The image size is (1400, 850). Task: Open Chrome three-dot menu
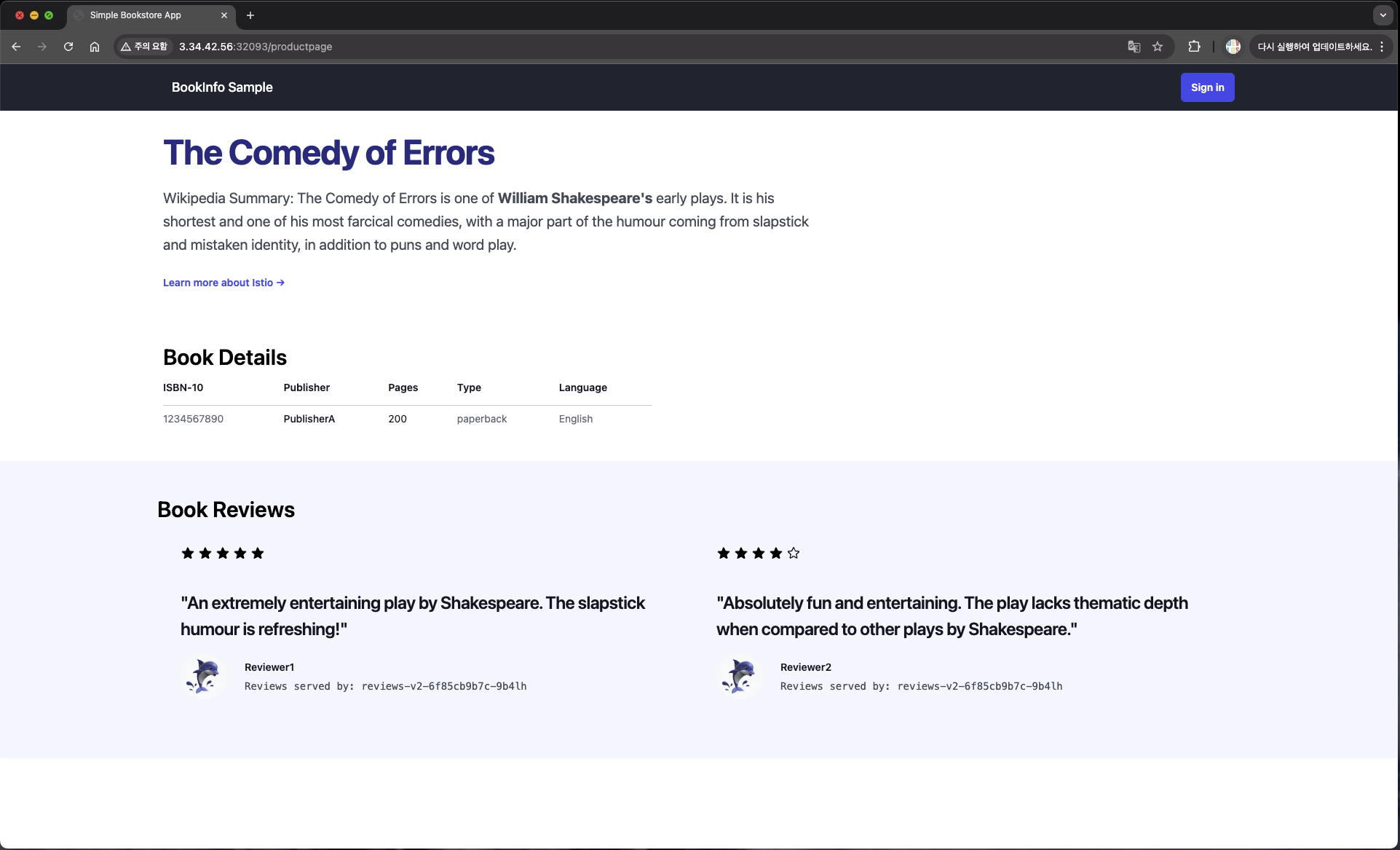1382,47
